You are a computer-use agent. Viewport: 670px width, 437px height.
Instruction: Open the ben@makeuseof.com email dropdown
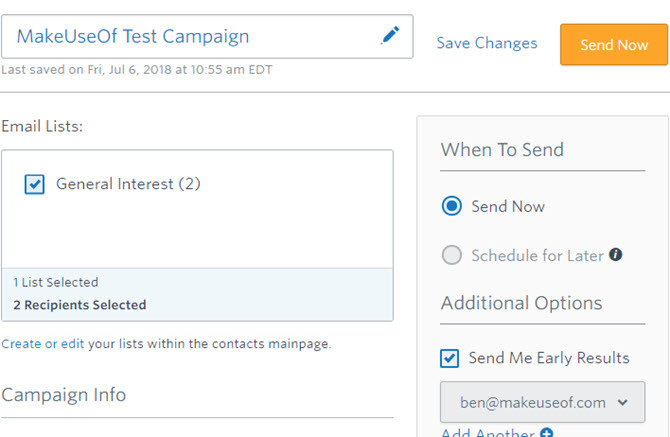coord(543,402)
